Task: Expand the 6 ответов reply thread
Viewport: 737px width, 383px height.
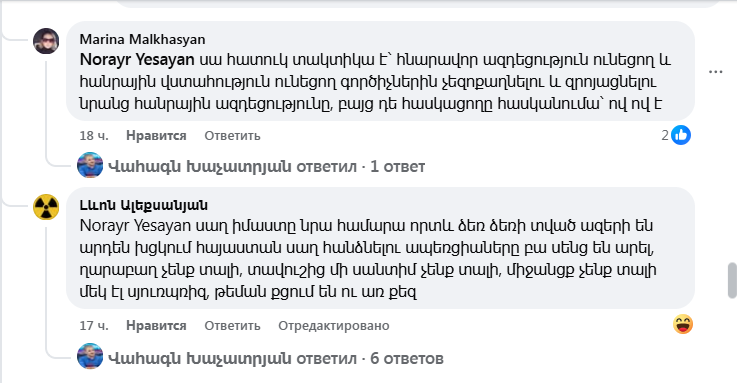Action: [276, 359]
